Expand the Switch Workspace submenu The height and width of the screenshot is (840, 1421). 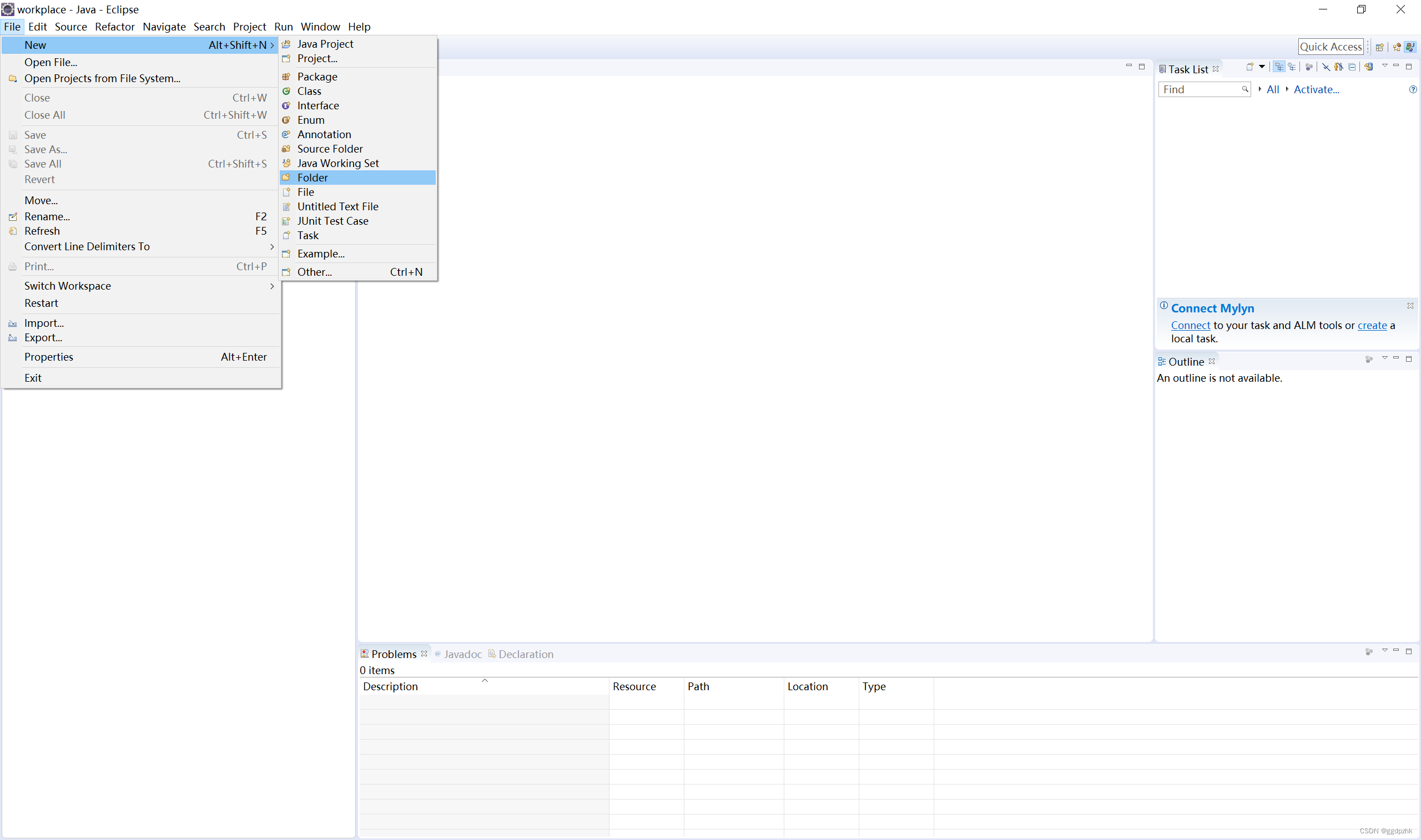click(141, 286)
